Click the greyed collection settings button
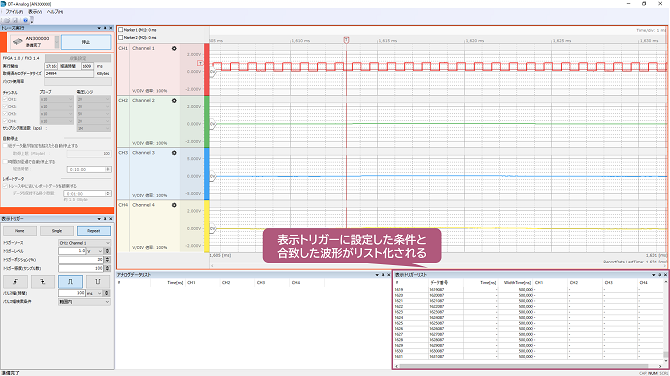 pyautogui.click(x=78, y=58)
